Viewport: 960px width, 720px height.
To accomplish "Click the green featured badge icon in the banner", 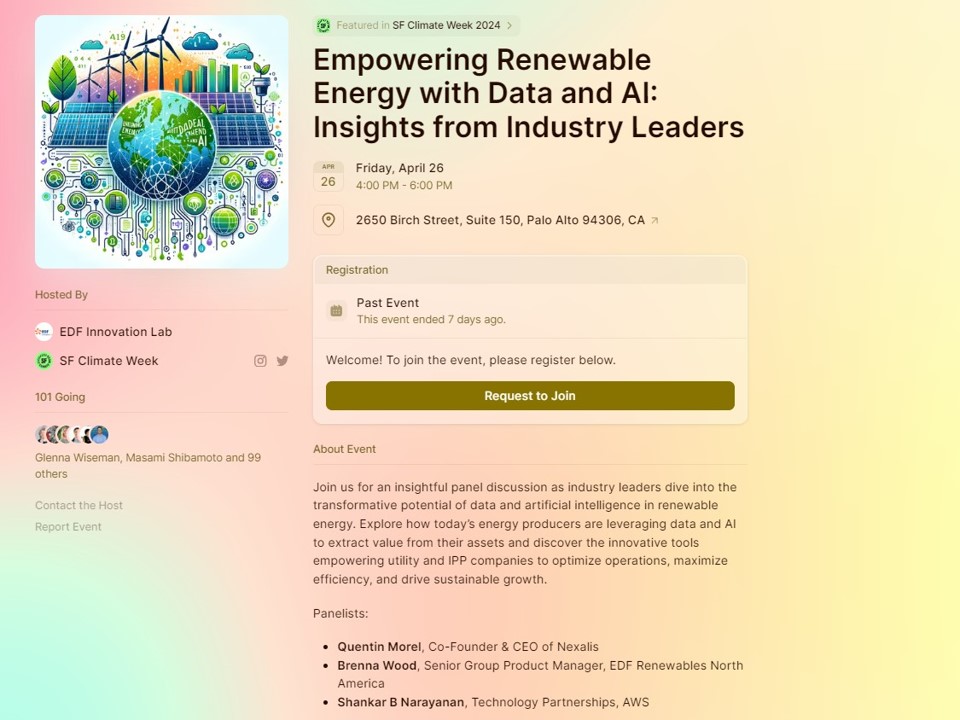I will click(x=322, y=25).
